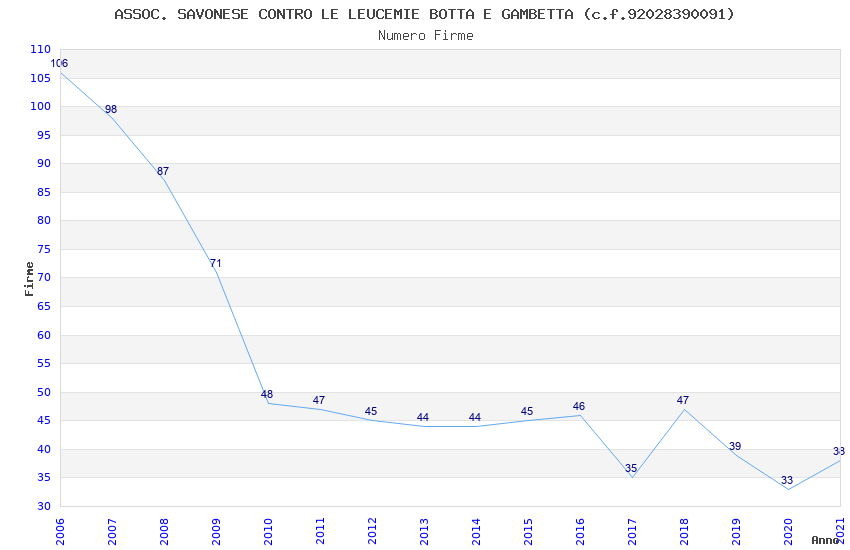The image size is (850, 550).
Task: Click the 48 data label for 2010
Action: 267,394
